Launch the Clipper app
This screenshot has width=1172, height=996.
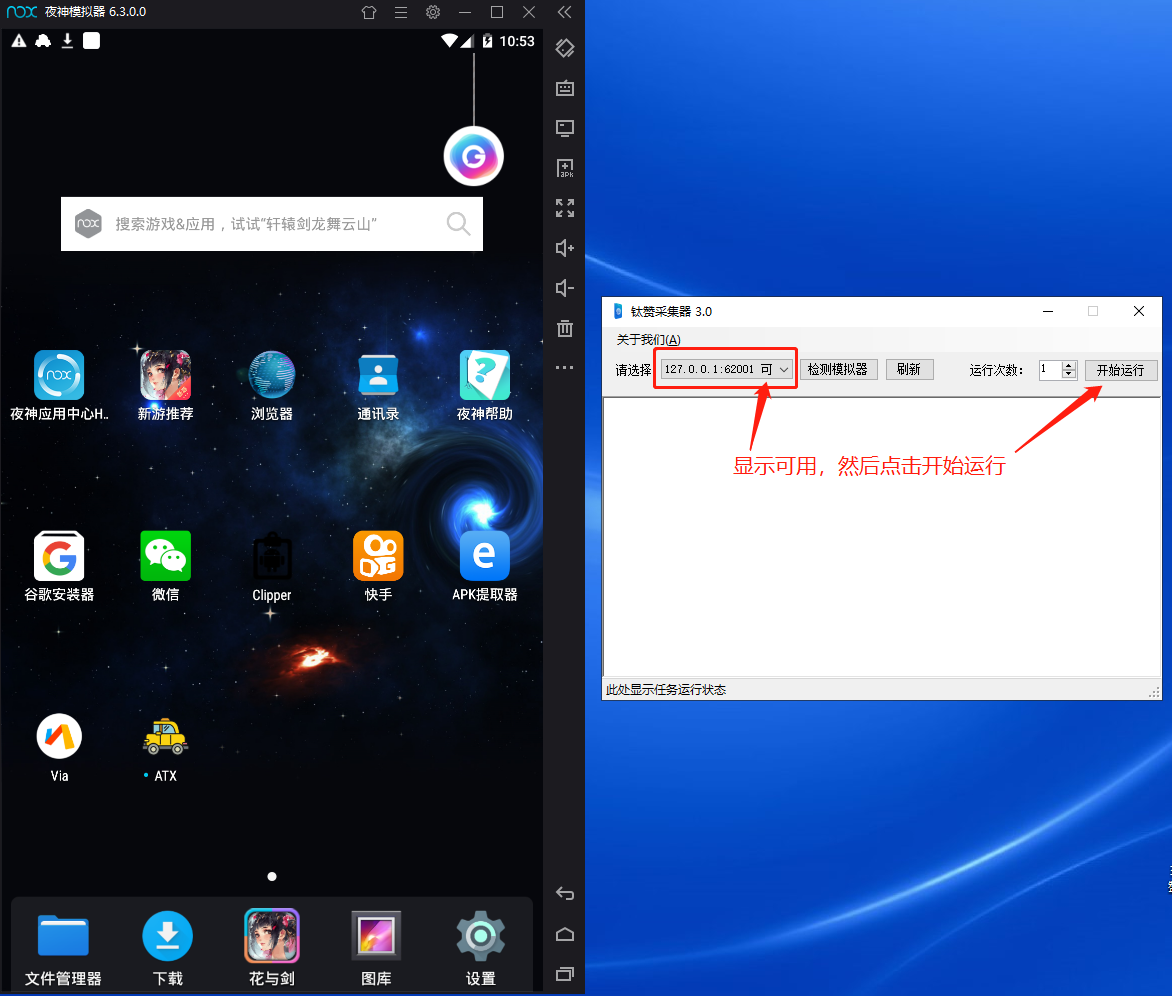point(271,556)
